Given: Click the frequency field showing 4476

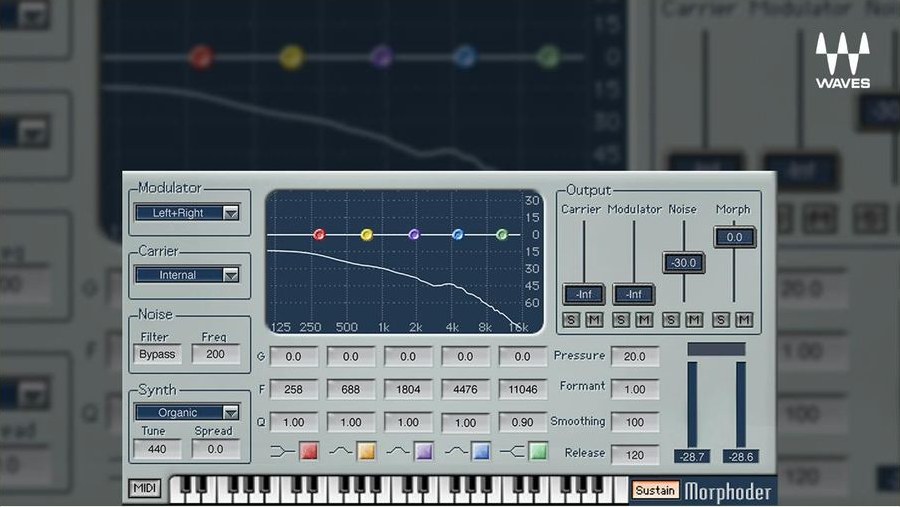Looking at the screenshot, I should (465, 389).
